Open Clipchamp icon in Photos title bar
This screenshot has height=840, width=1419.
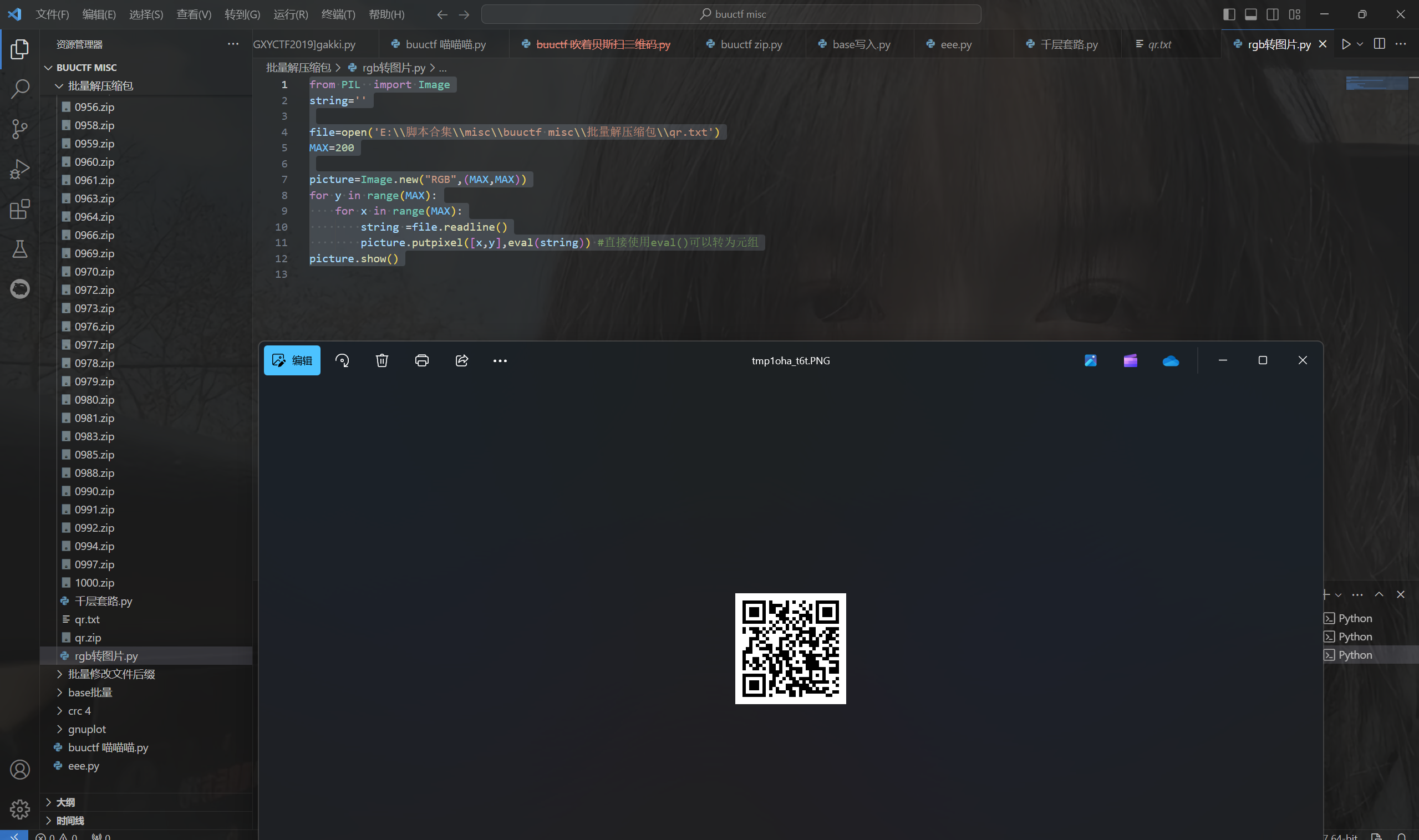(1130, 360)
